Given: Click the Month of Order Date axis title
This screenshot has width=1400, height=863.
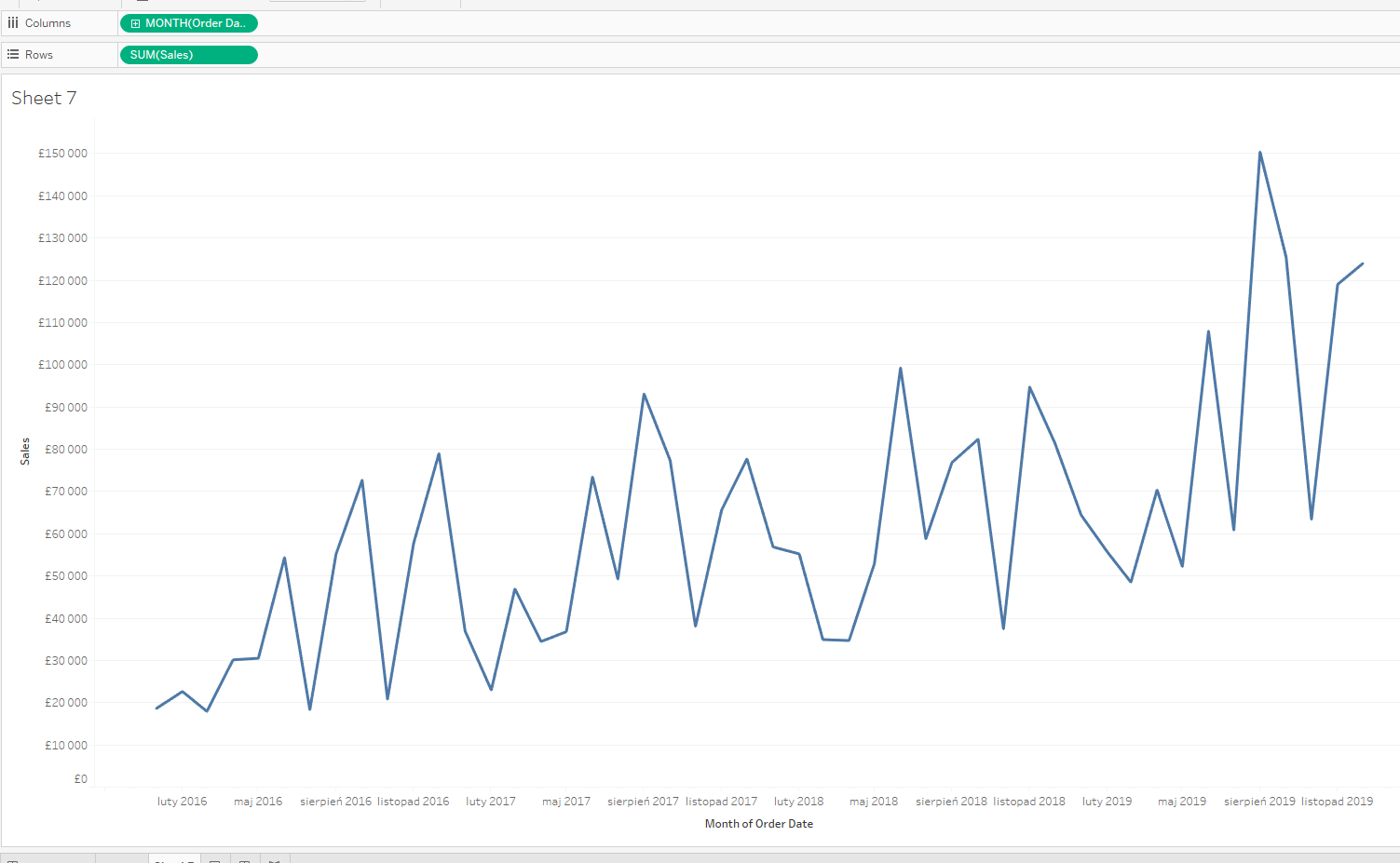Looking at the screenshot, I should click(758, 824).
